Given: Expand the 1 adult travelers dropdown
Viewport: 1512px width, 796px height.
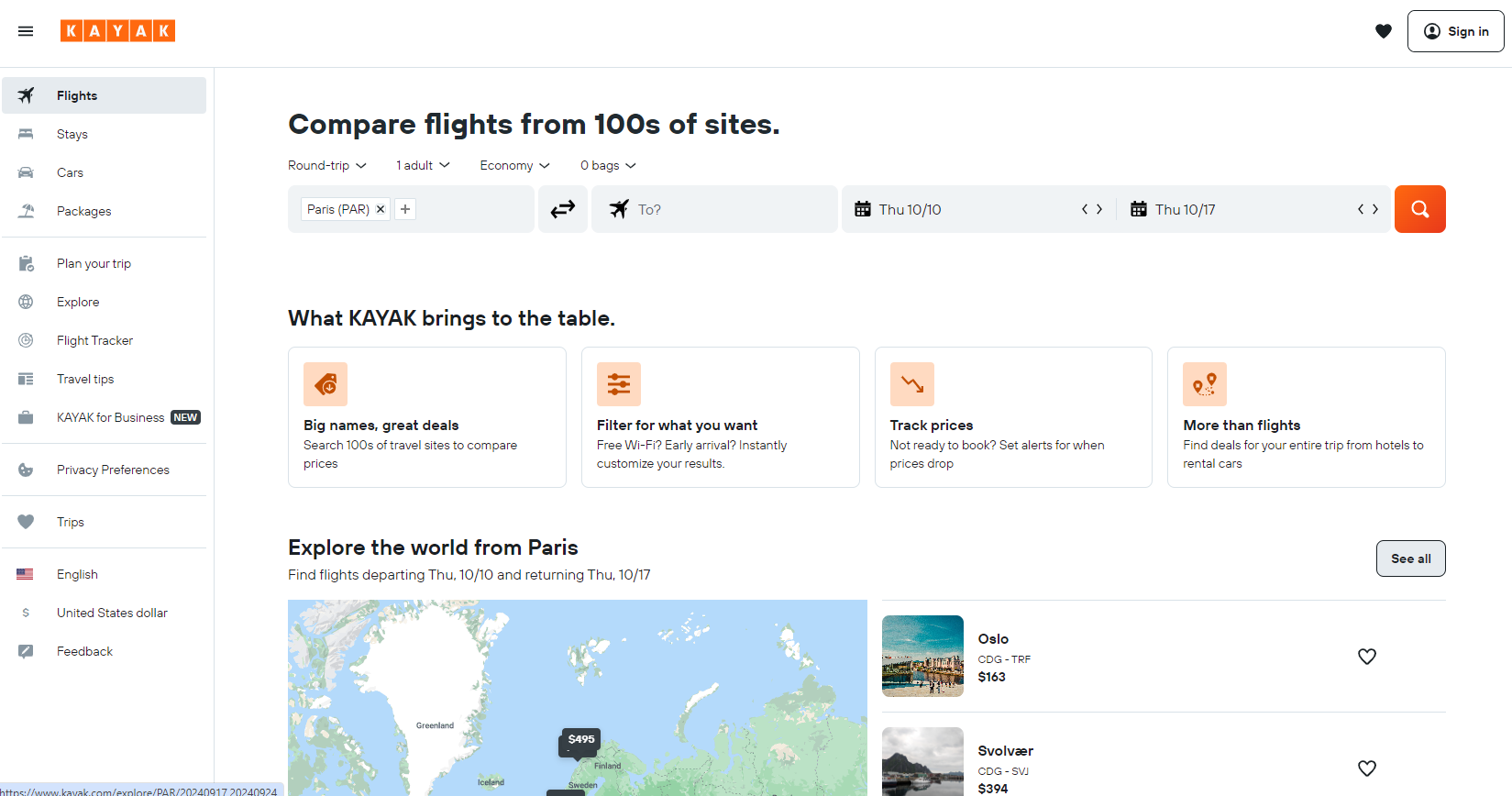Looking at the screenshot, I should (424, 165).
